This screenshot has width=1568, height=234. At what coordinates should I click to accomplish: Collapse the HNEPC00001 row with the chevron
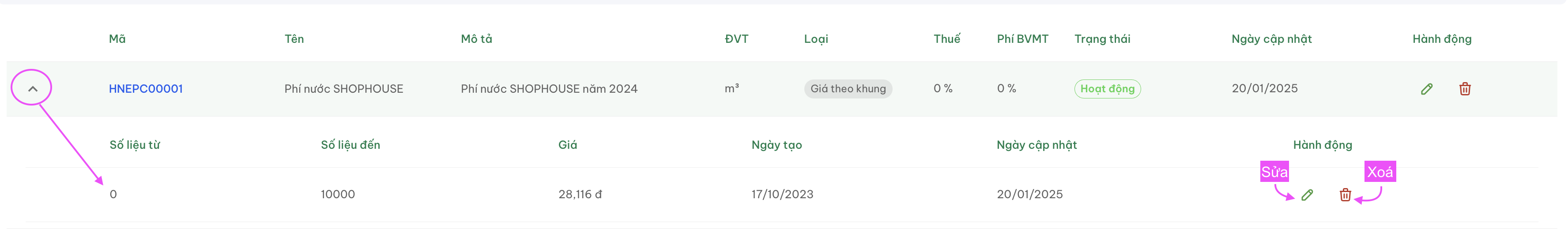(x=32, y=89)
